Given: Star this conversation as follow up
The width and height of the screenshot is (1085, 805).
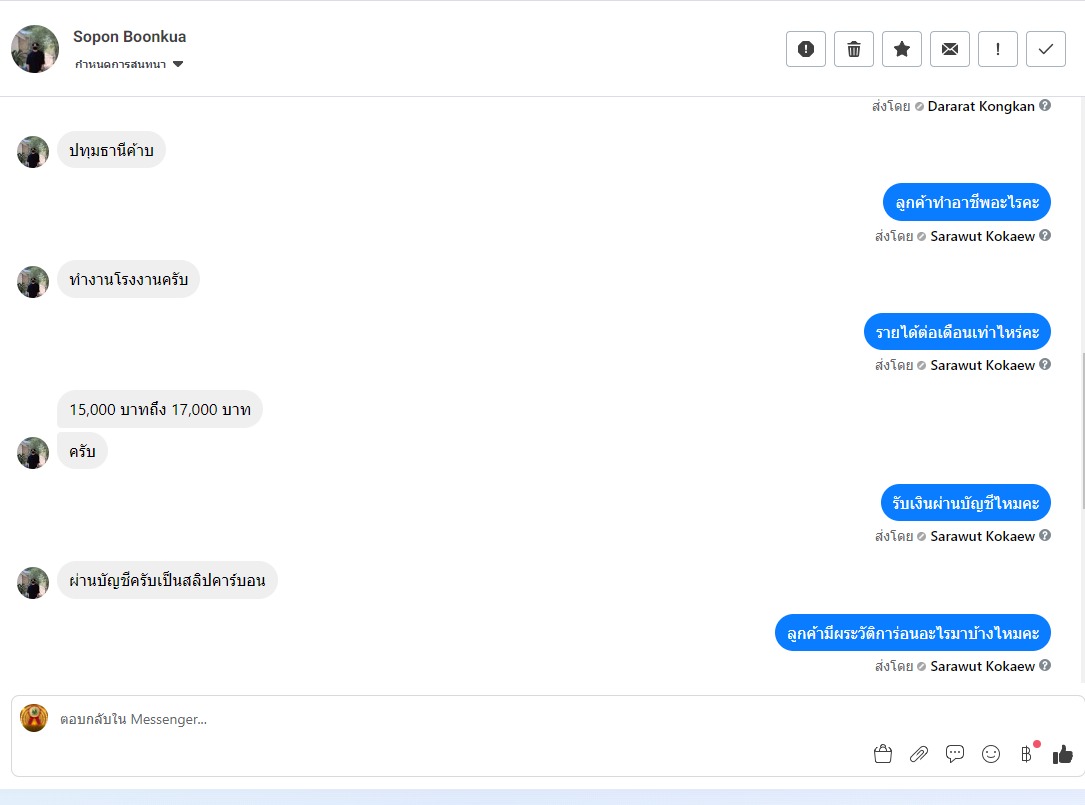Looking at the screenshot, I should [x=902, y=49].
